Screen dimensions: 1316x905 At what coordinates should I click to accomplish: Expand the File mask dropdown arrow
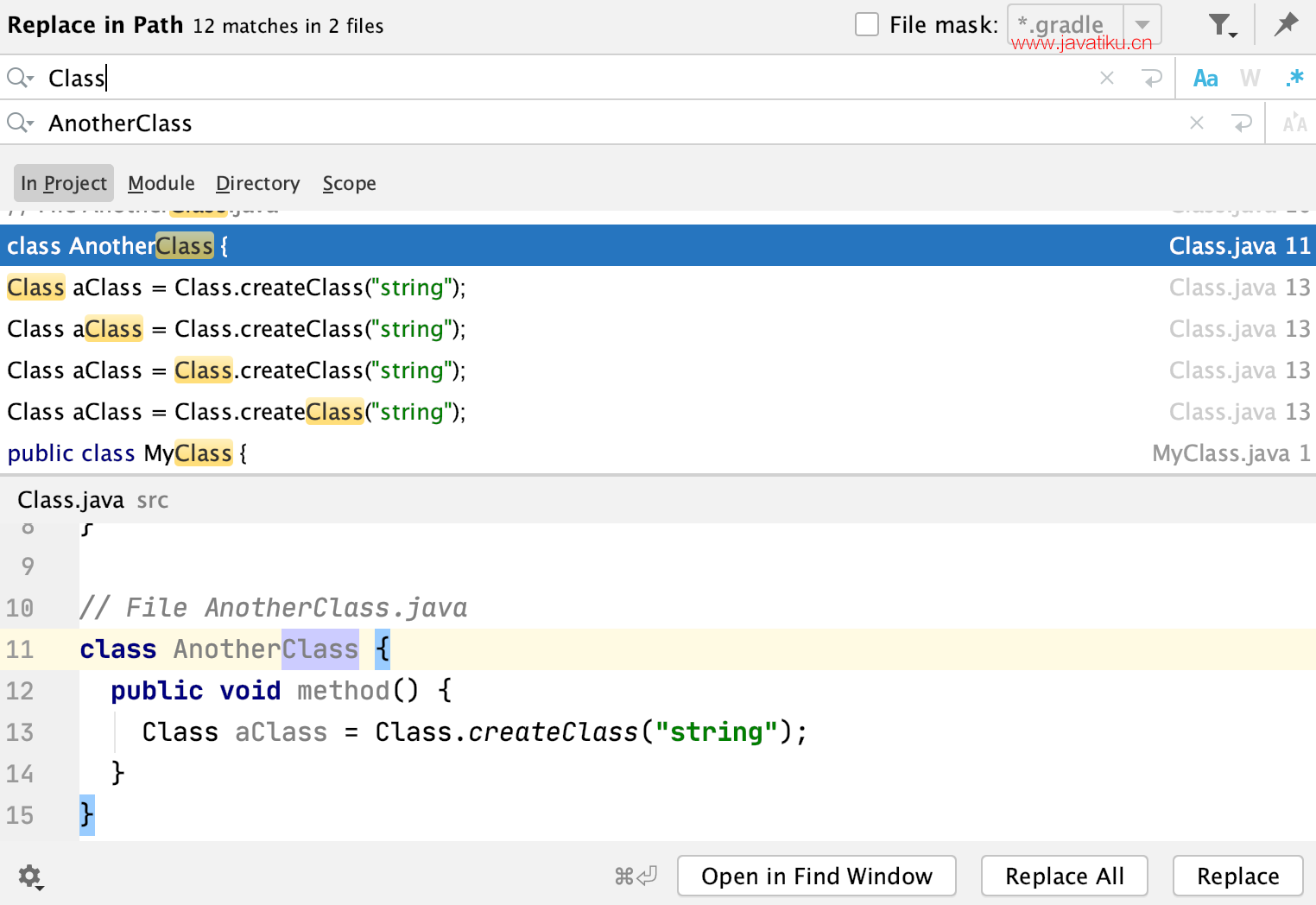[1142, 25]
